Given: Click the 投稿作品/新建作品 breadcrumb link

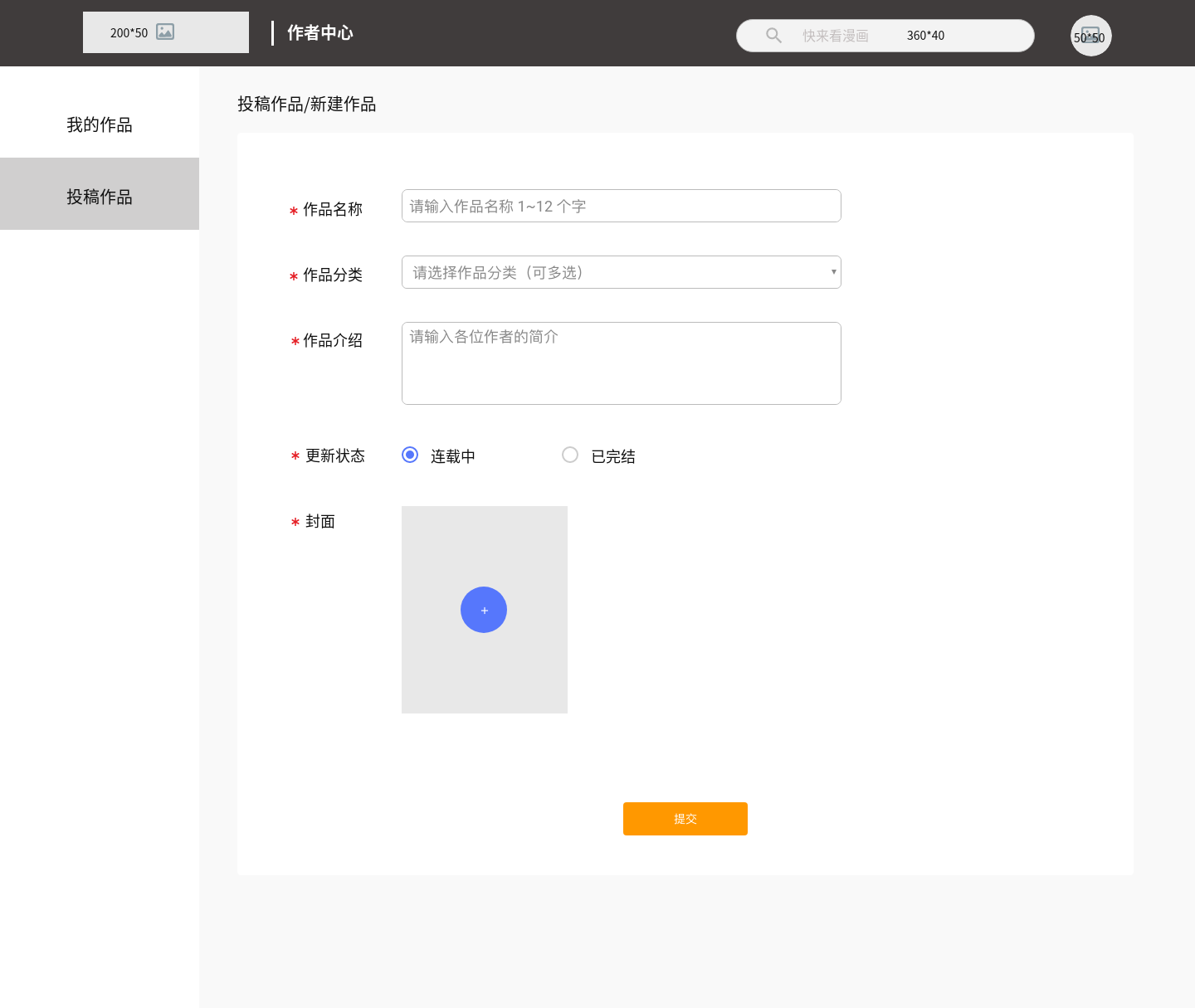Looking at the screenshot, I should (x=306, y=104).
